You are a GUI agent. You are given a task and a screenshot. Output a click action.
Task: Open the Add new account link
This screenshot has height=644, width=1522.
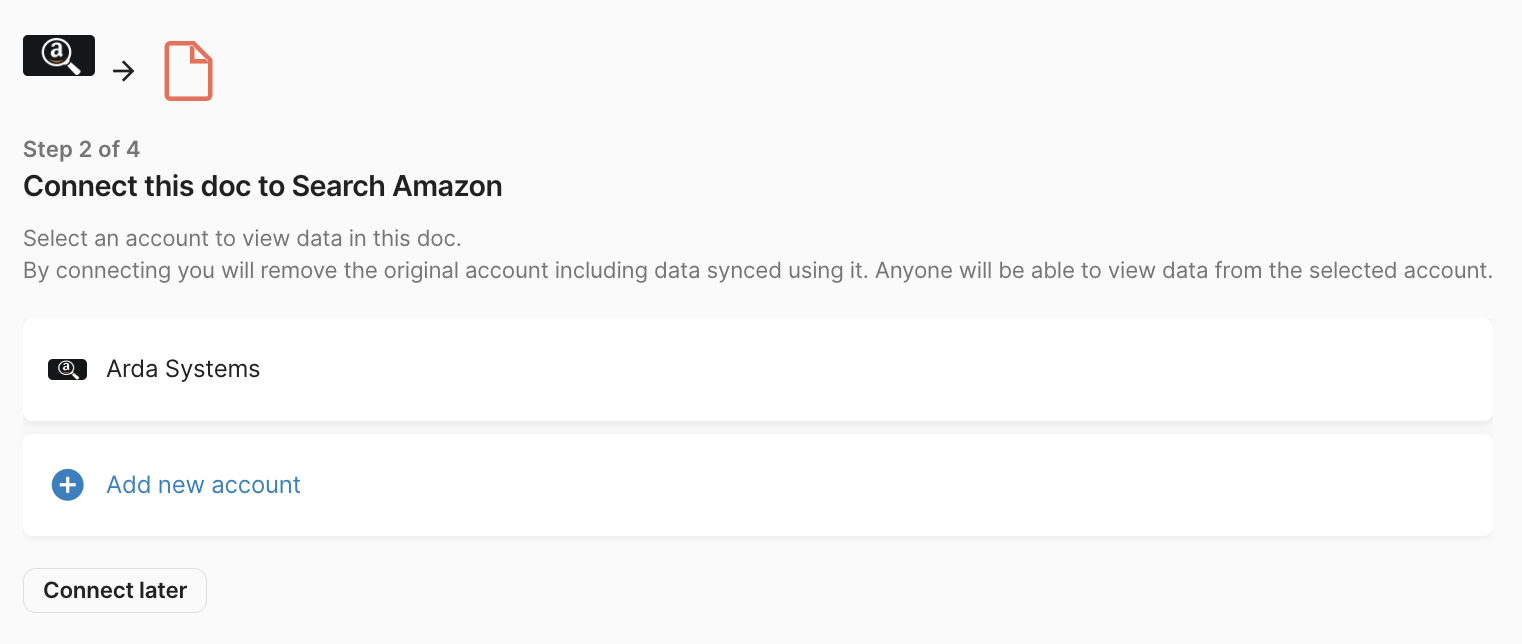[x=203, y=485]
